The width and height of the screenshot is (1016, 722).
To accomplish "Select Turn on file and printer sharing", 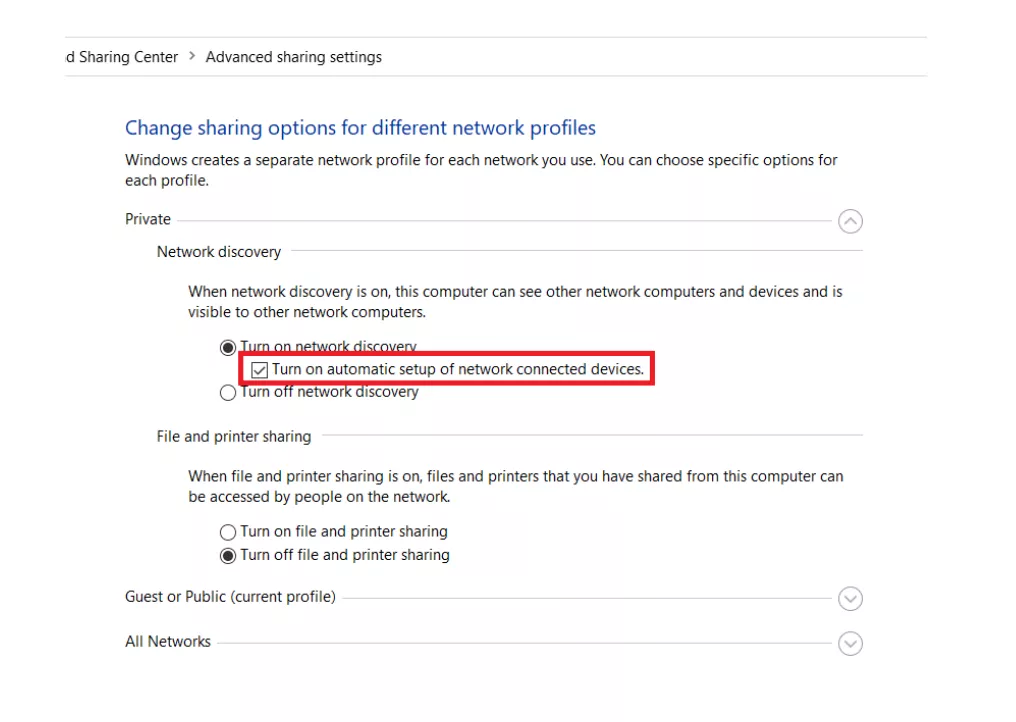I will [227, 532].
